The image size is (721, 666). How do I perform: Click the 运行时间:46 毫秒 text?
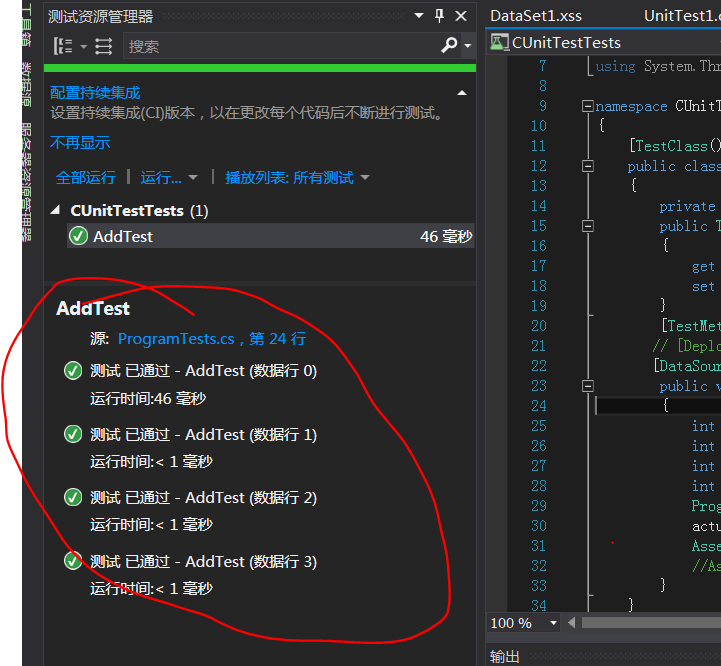pos(148,398)
